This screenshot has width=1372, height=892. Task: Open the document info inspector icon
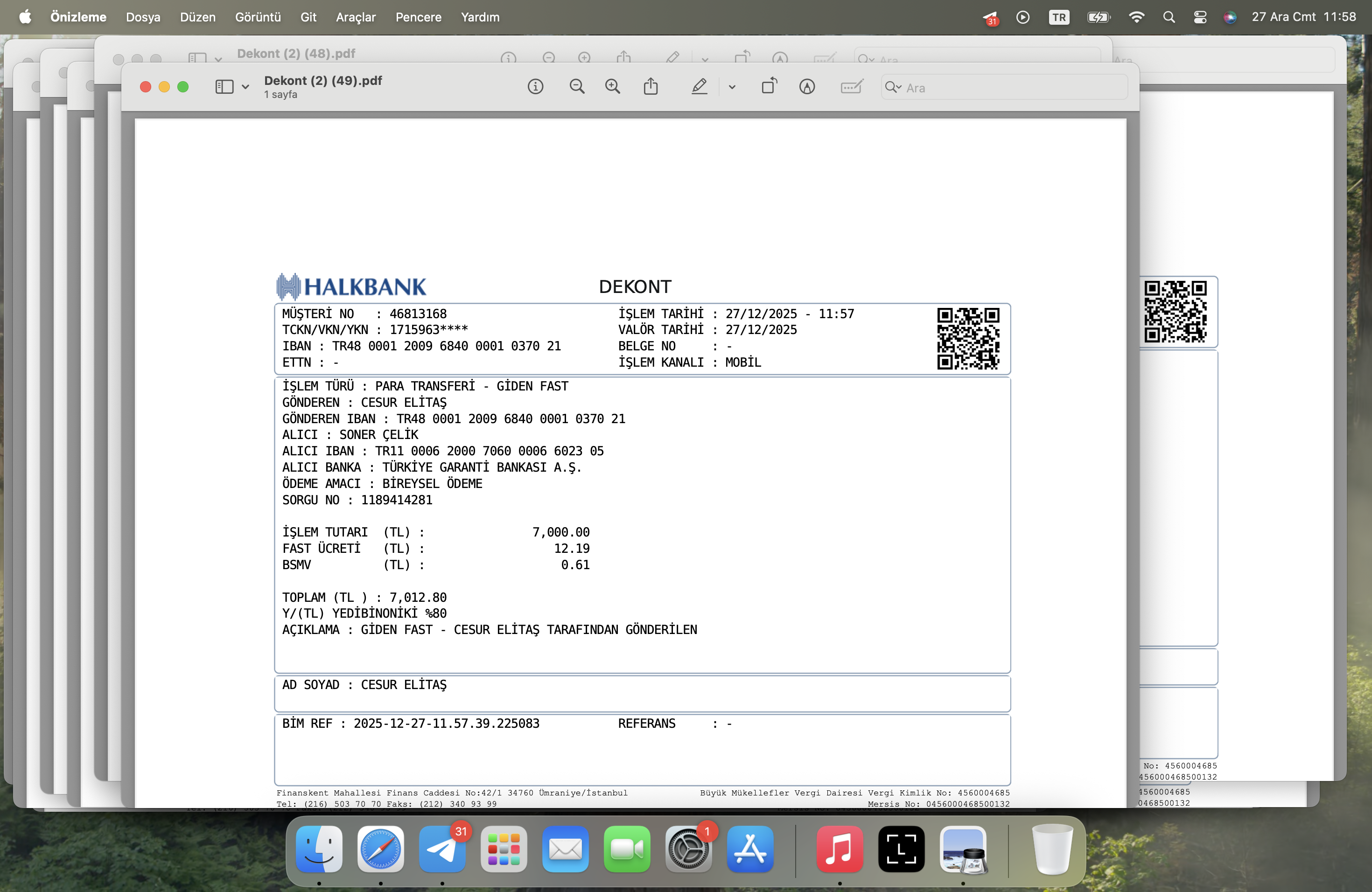(535, 87)
